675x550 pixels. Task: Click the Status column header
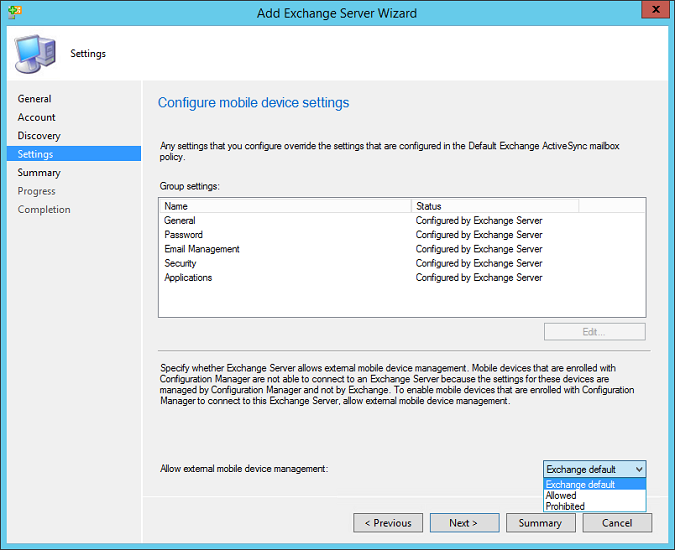[x=494, y=206]
